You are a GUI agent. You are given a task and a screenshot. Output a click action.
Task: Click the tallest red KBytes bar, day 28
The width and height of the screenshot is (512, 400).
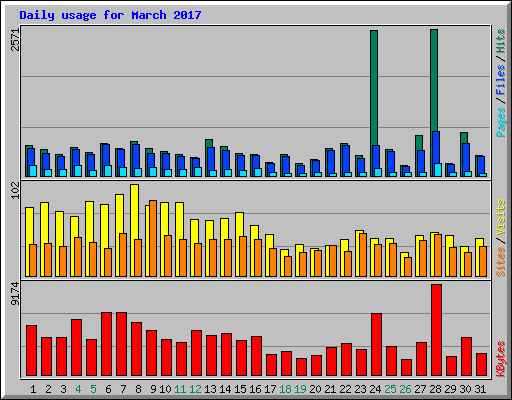[436, 330]
